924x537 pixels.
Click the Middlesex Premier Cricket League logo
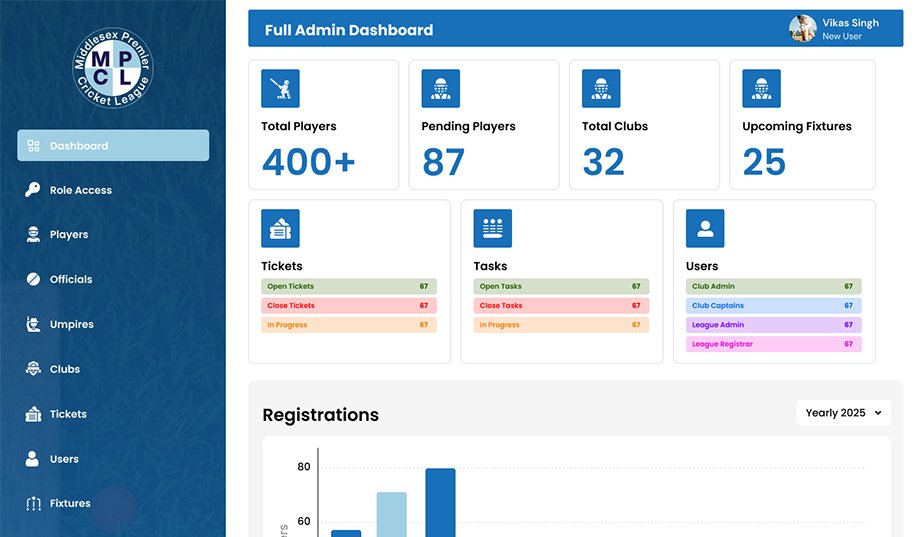[113, 67]
